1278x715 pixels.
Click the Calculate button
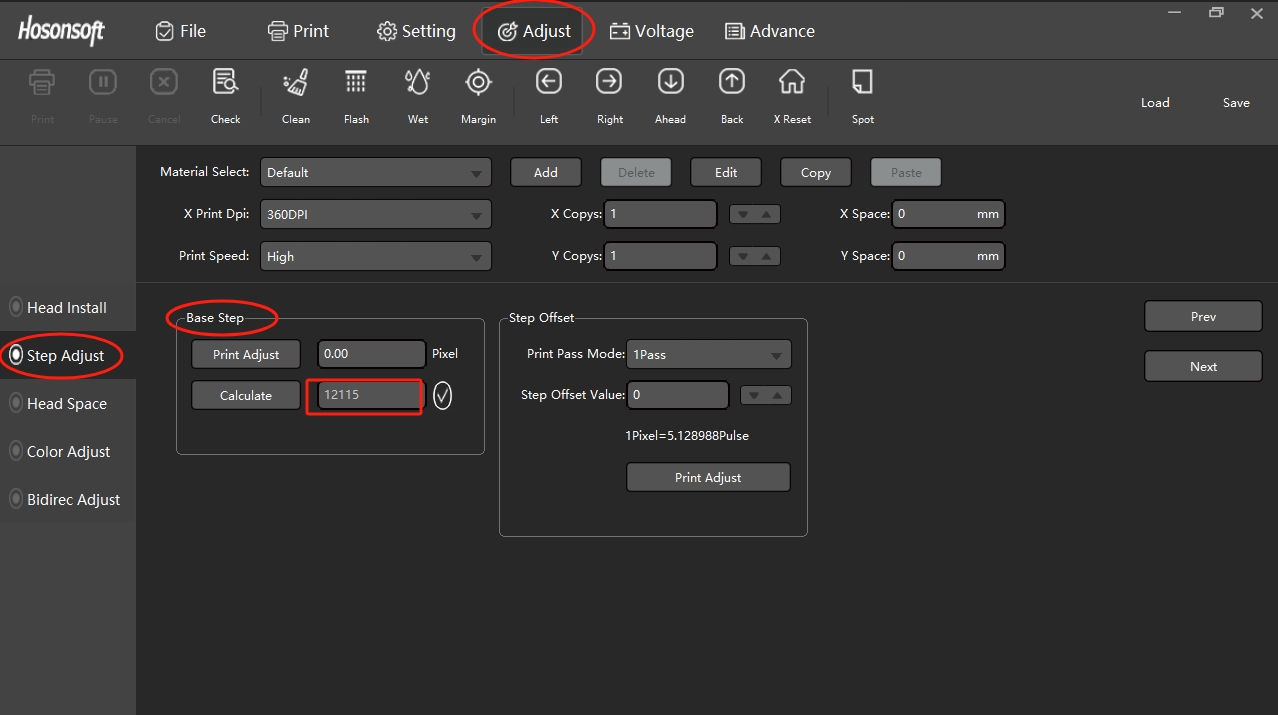pos(245,395)
